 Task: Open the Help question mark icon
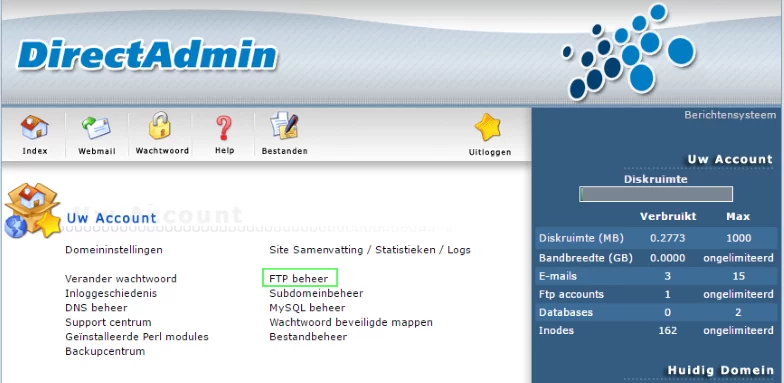point(224,128)
